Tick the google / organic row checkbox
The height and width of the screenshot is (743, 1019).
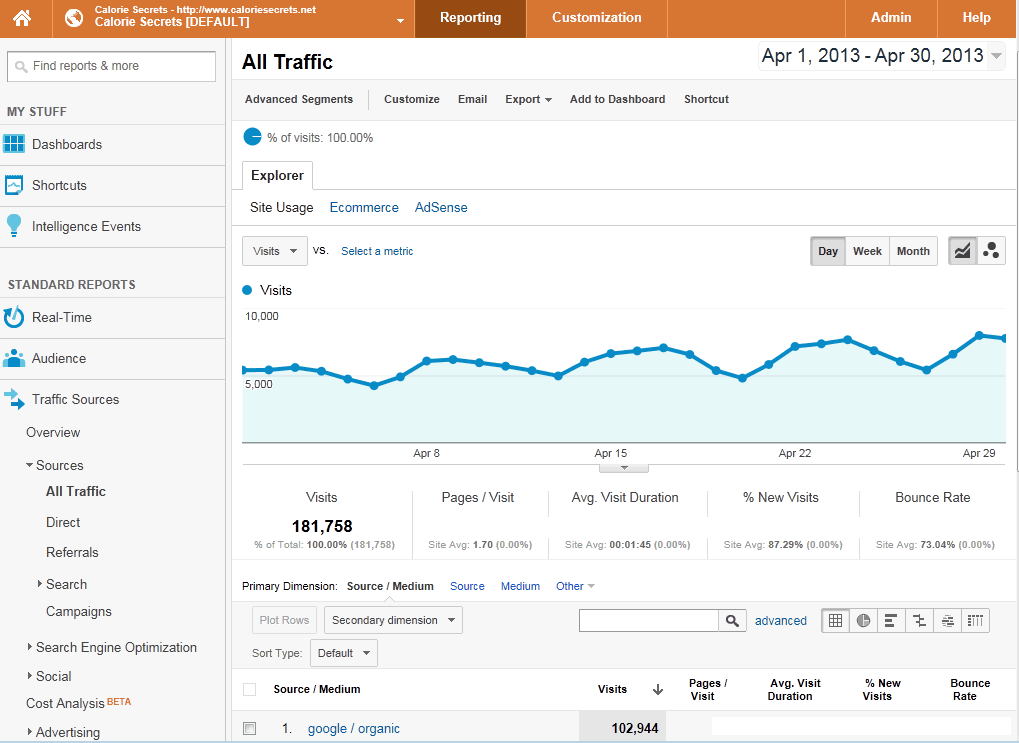250,729
